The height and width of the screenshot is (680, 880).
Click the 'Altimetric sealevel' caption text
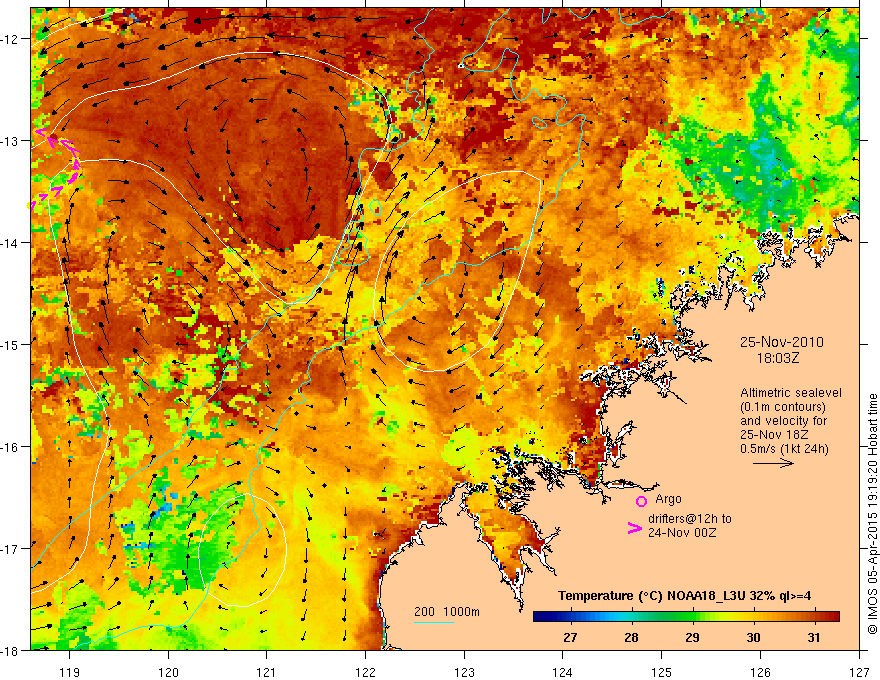click(x=791, y=393)
